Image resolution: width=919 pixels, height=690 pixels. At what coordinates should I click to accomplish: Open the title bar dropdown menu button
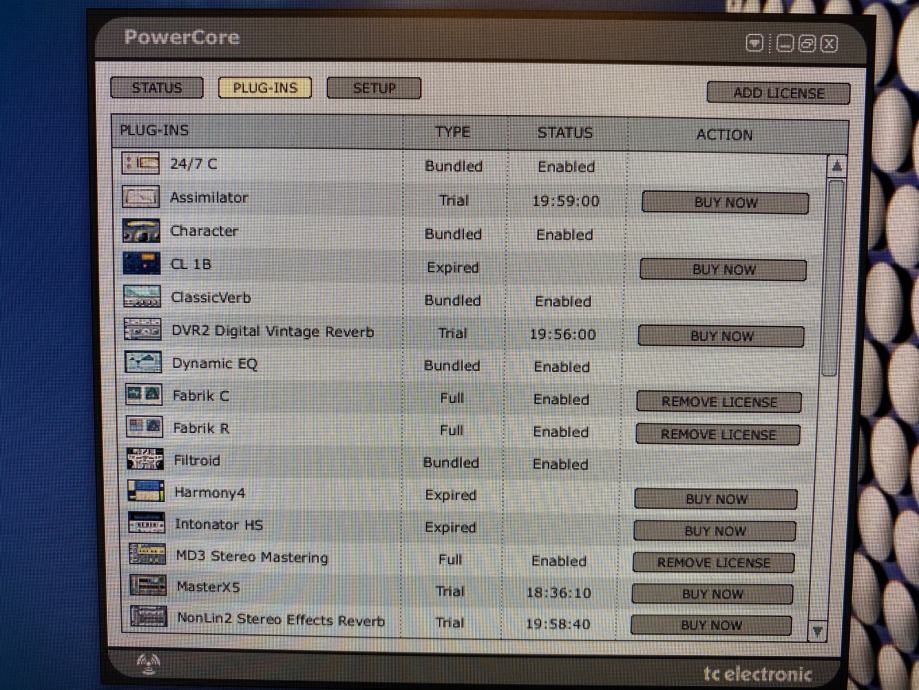(754, 43)
